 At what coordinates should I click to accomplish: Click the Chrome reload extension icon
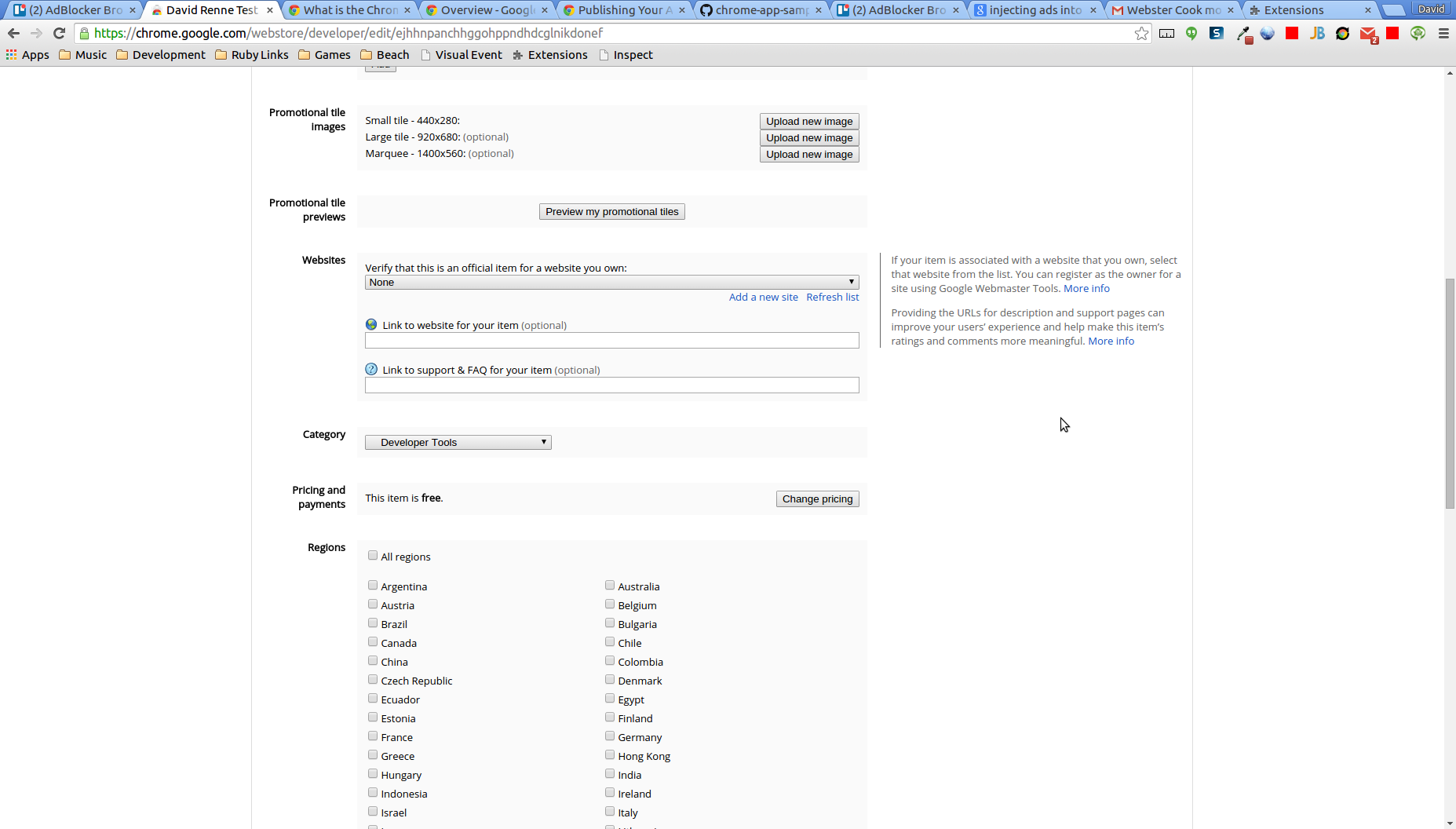(x=1342, y=33)
